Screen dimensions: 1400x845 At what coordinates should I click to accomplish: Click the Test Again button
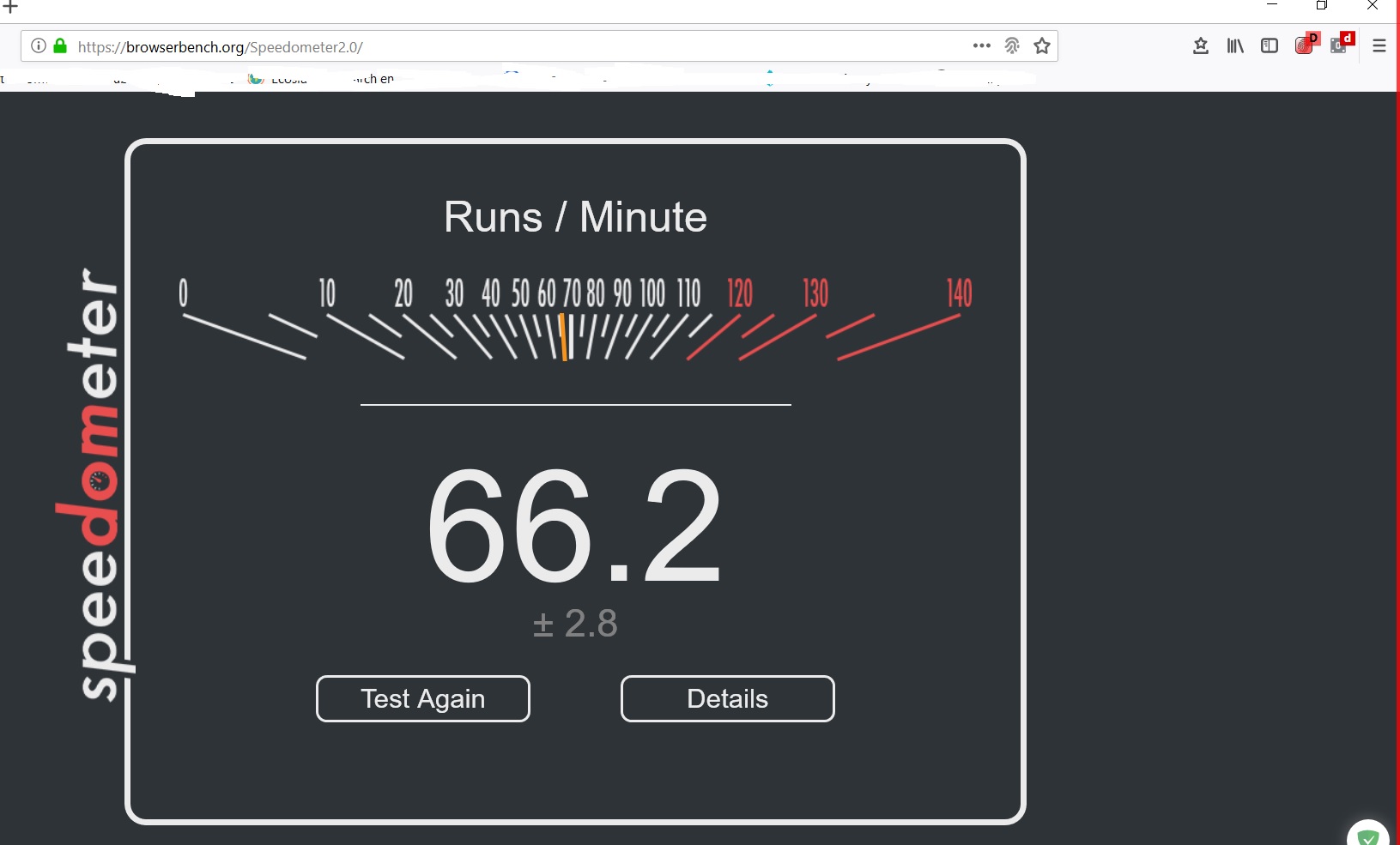tap(423, 698)
